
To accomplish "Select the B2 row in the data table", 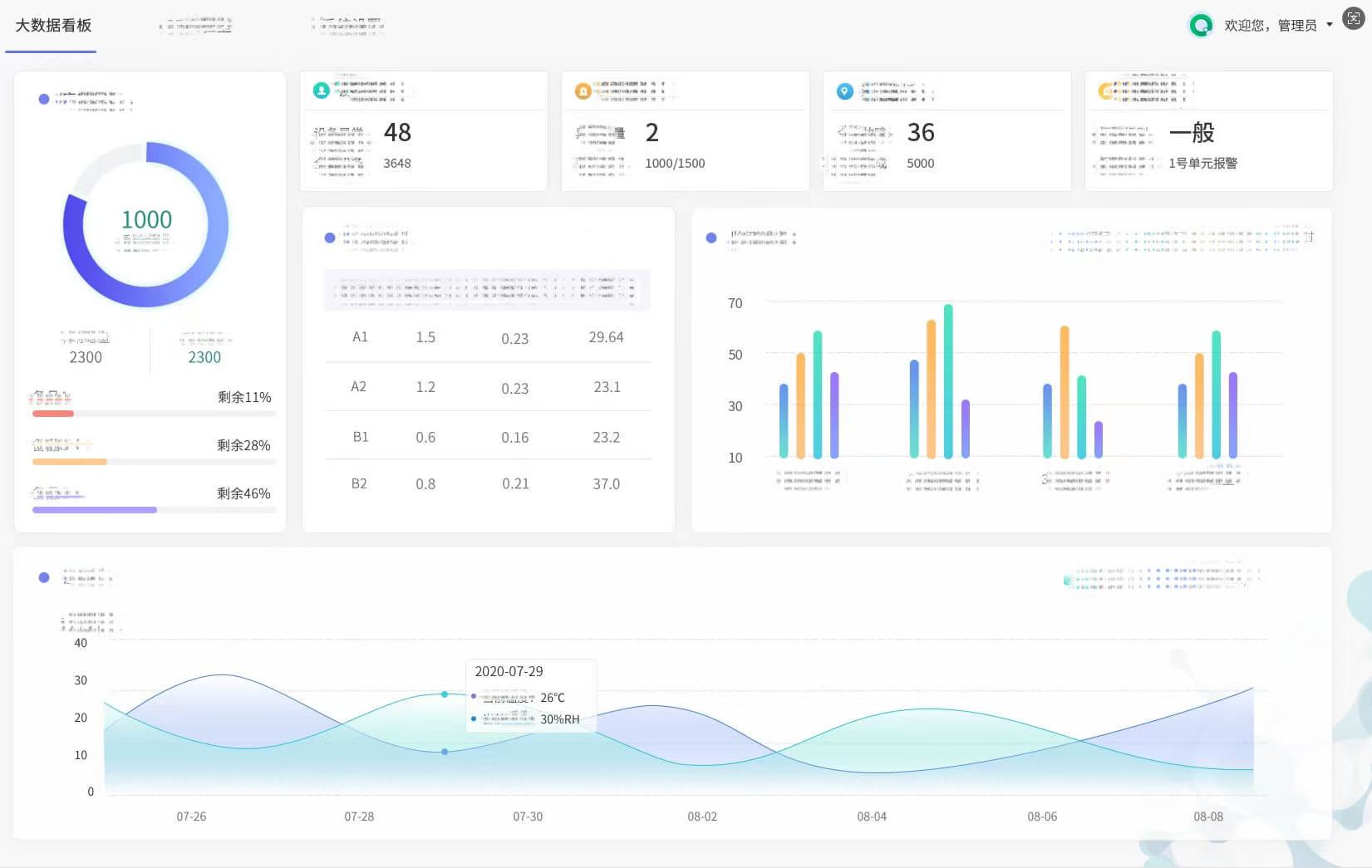I will 488,483.
